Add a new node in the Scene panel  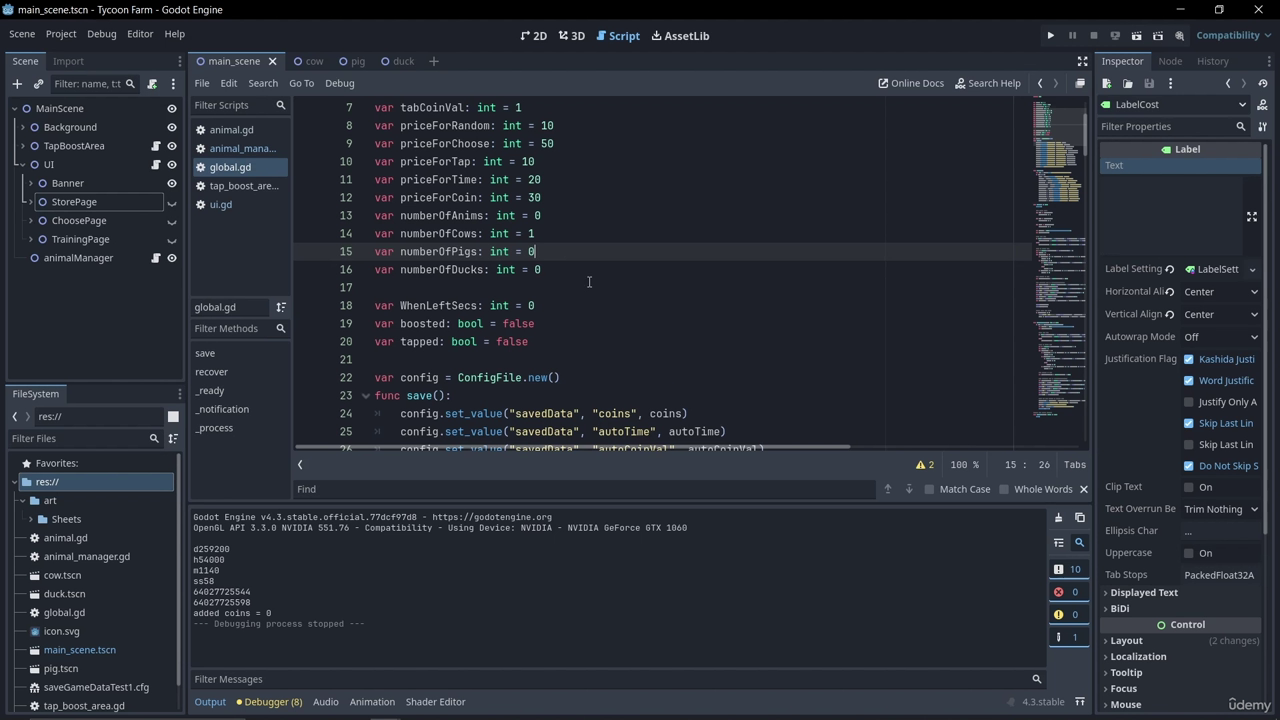pyautogui.click(x=17, y=84)
